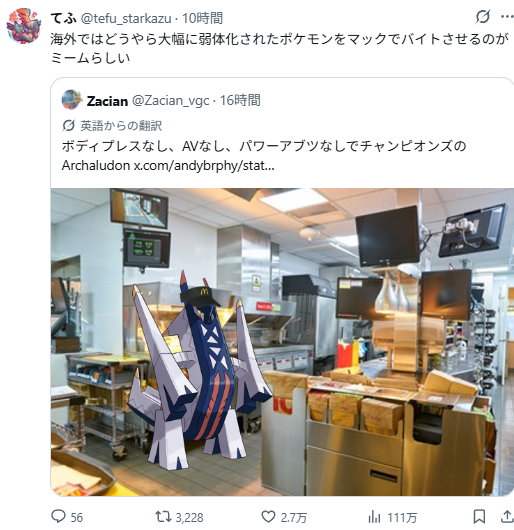Open the x.com/andybrphy/stat... link

[x=204, y=166]
